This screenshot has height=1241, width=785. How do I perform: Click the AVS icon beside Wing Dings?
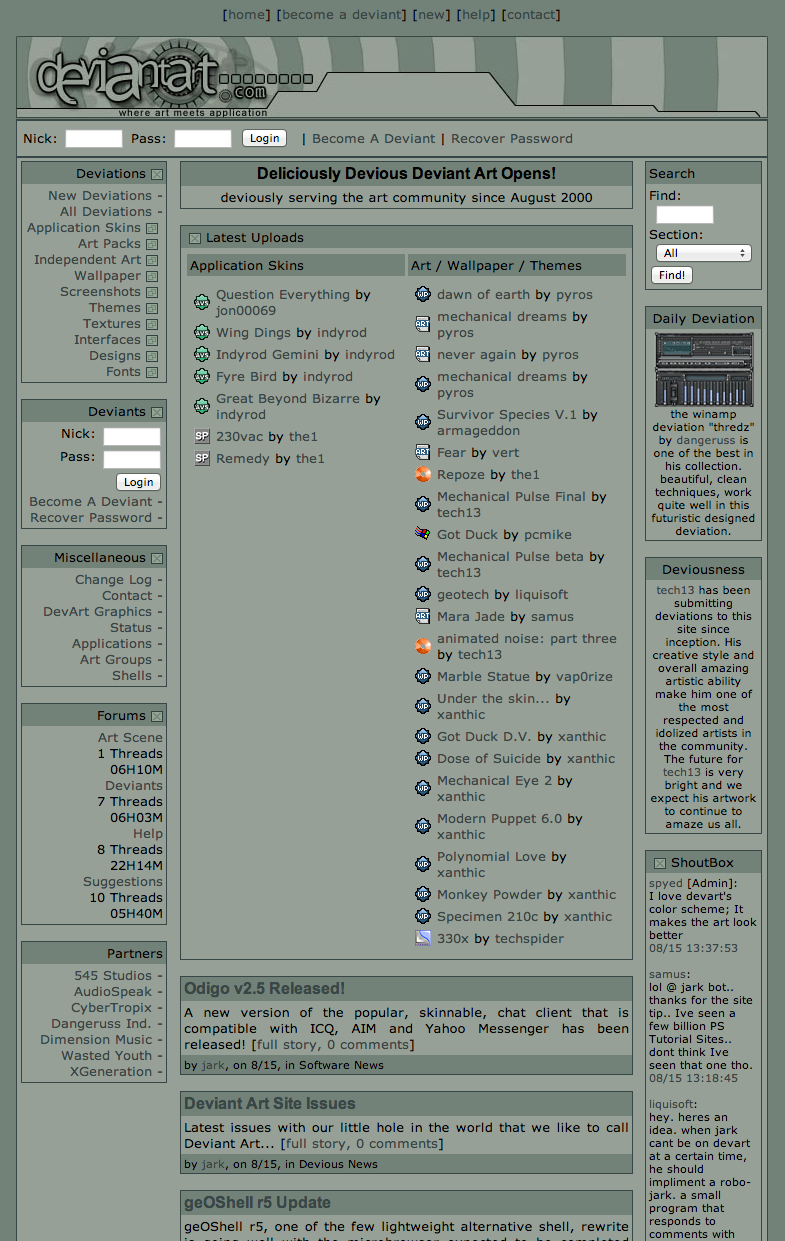202,332
